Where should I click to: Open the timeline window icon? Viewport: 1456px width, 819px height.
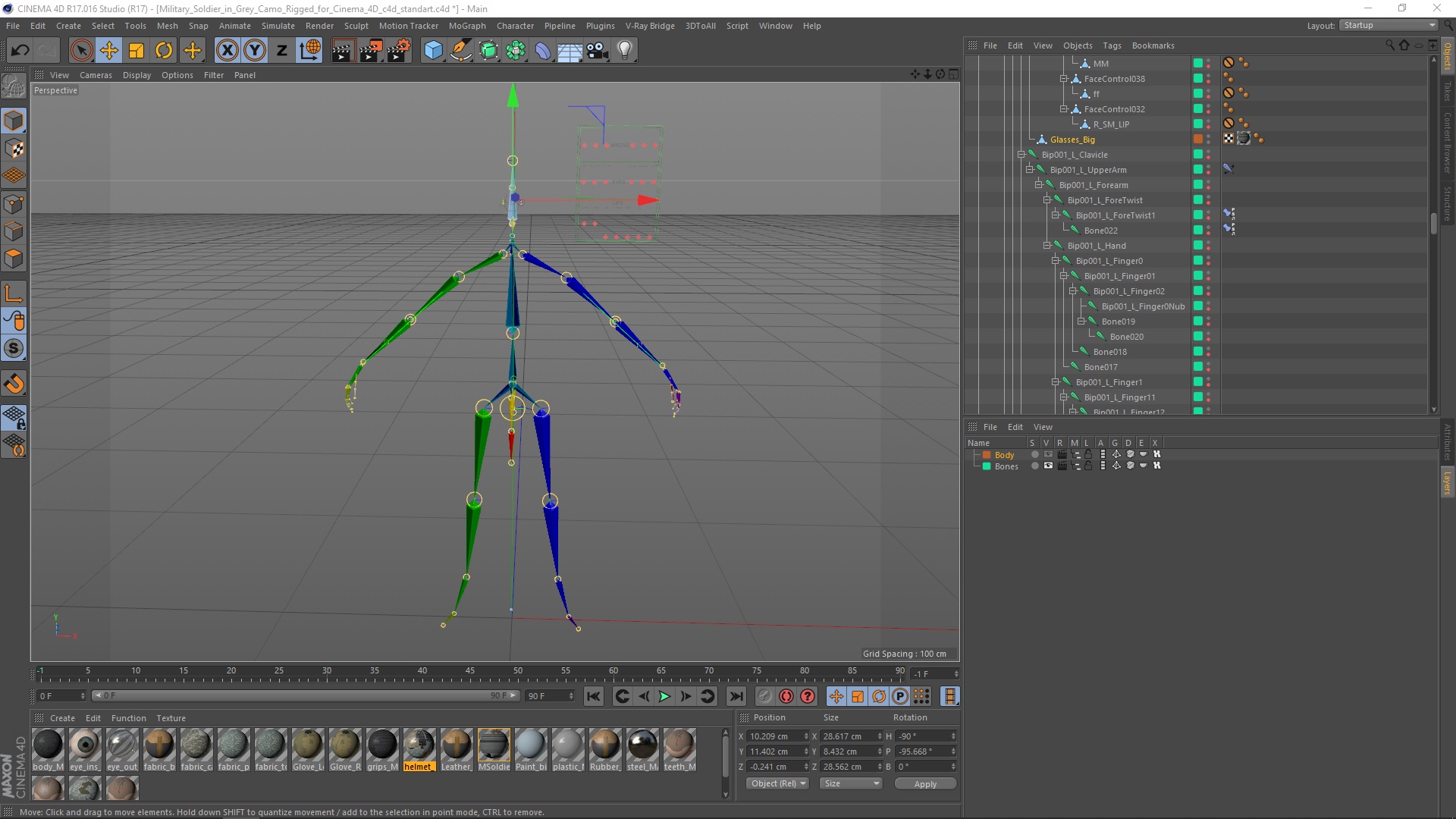pyautogui.click(x=949, y=696)
